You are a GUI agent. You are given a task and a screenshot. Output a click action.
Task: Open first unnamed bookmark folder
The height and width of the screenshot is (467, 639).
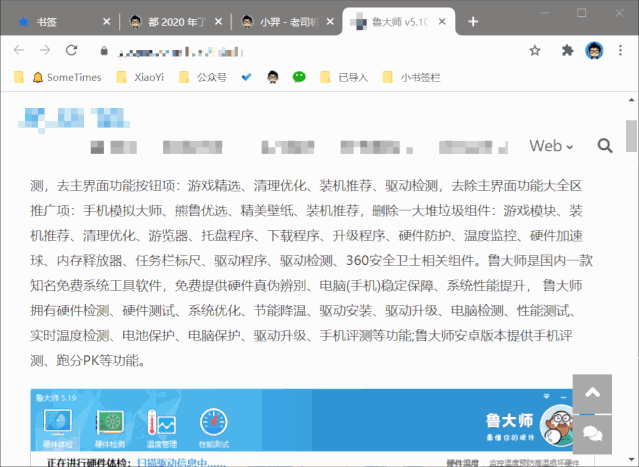click(x=19, y=77)
